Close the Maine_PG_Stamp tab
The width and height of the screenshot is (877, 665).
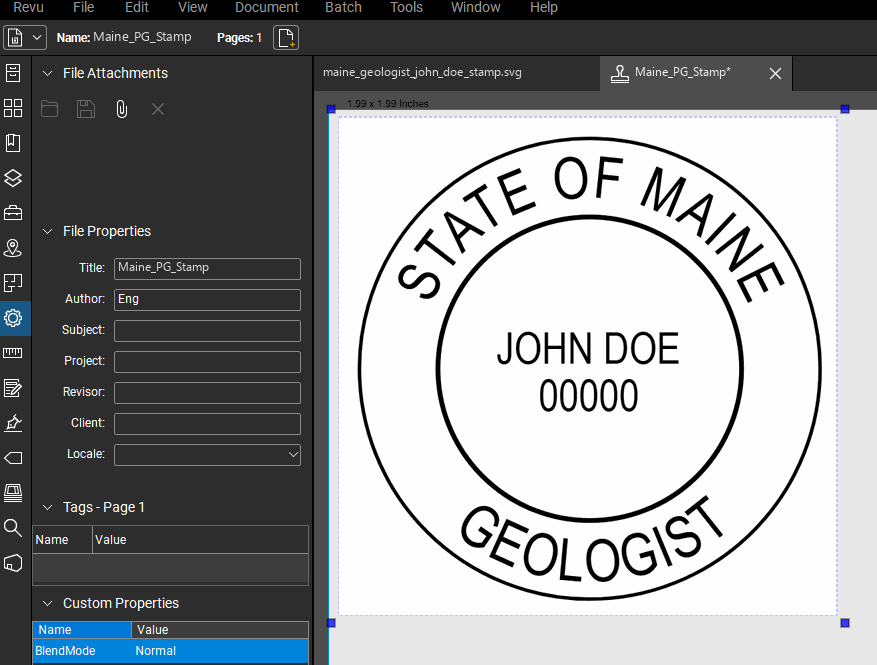pyautogui.click(x=775, y=73)
